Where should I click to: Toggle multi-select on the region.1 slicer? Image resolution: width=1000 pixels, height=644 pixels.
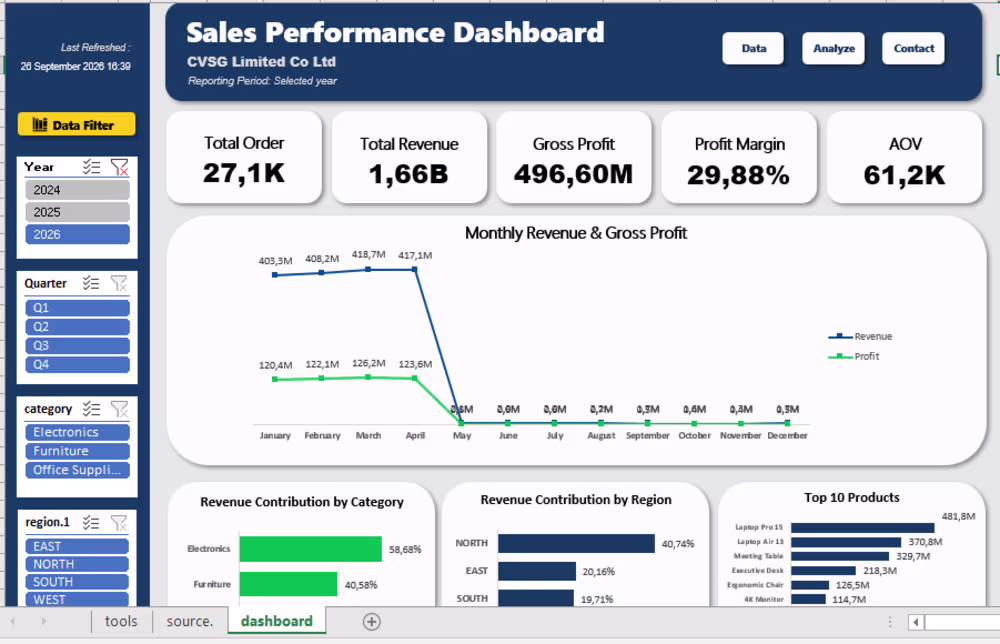tap(91, 522)
